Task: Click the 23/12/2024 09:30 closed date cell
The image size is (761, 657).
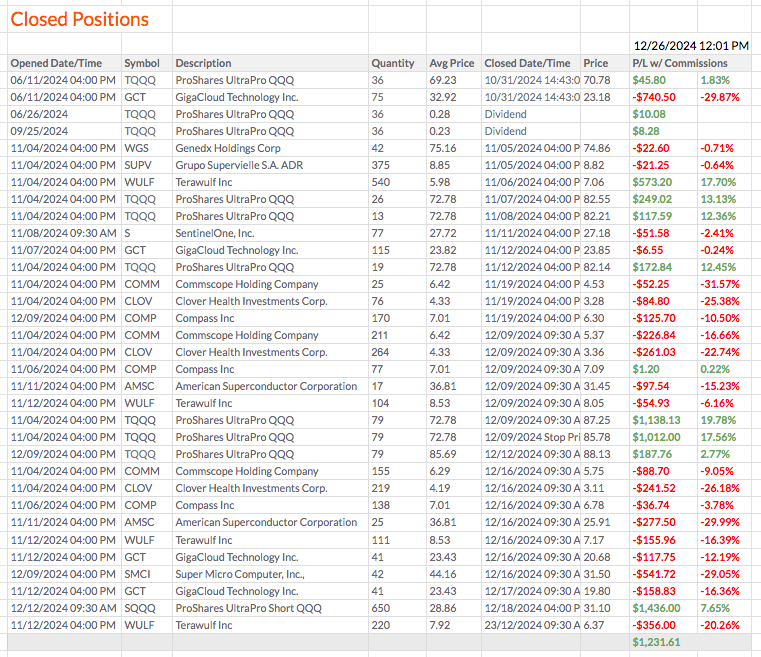Action: [532, 624]
